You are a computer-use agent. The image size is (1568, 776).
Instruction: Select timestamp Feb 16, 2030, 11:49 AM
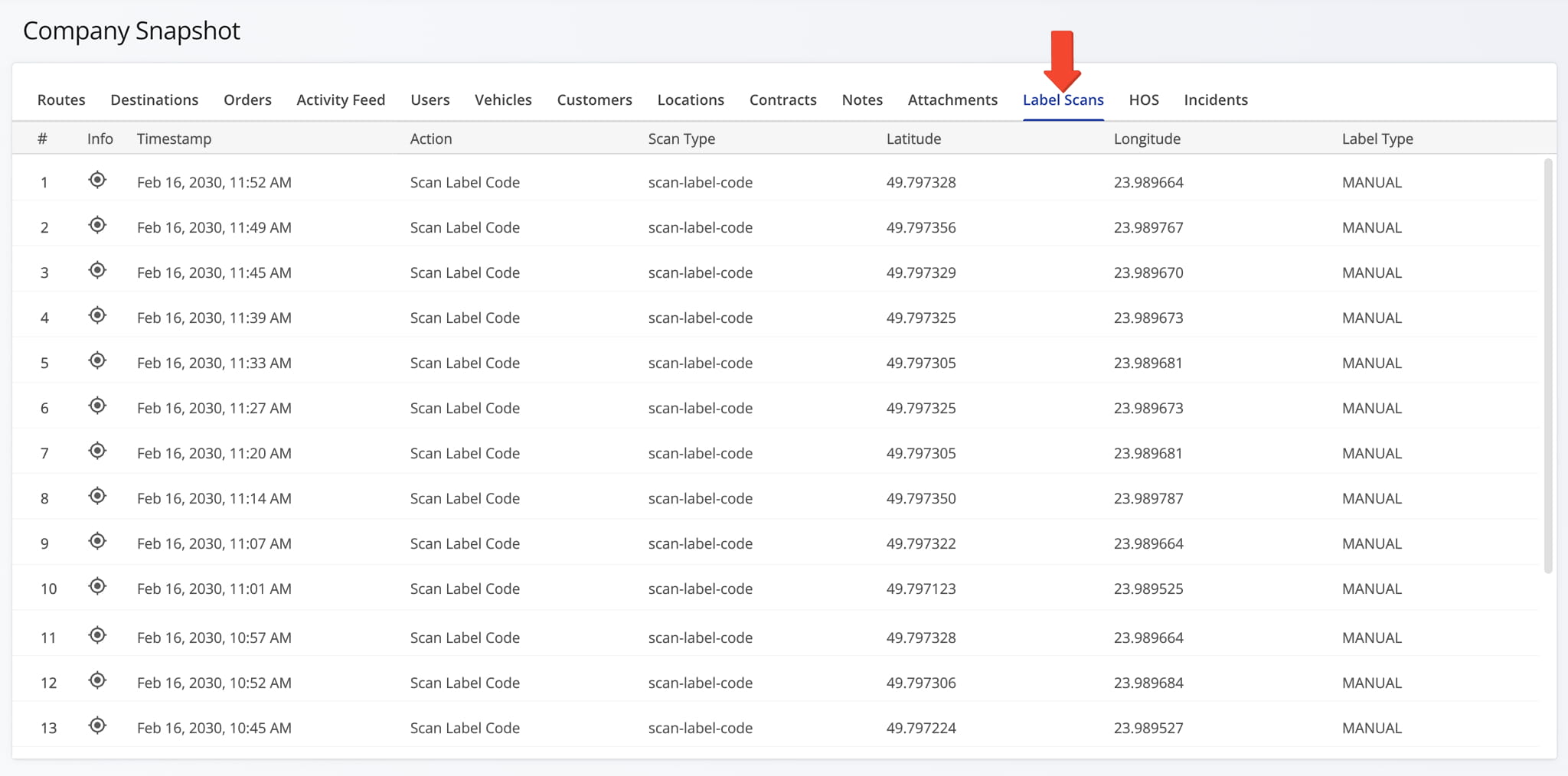tap(214, 227)
